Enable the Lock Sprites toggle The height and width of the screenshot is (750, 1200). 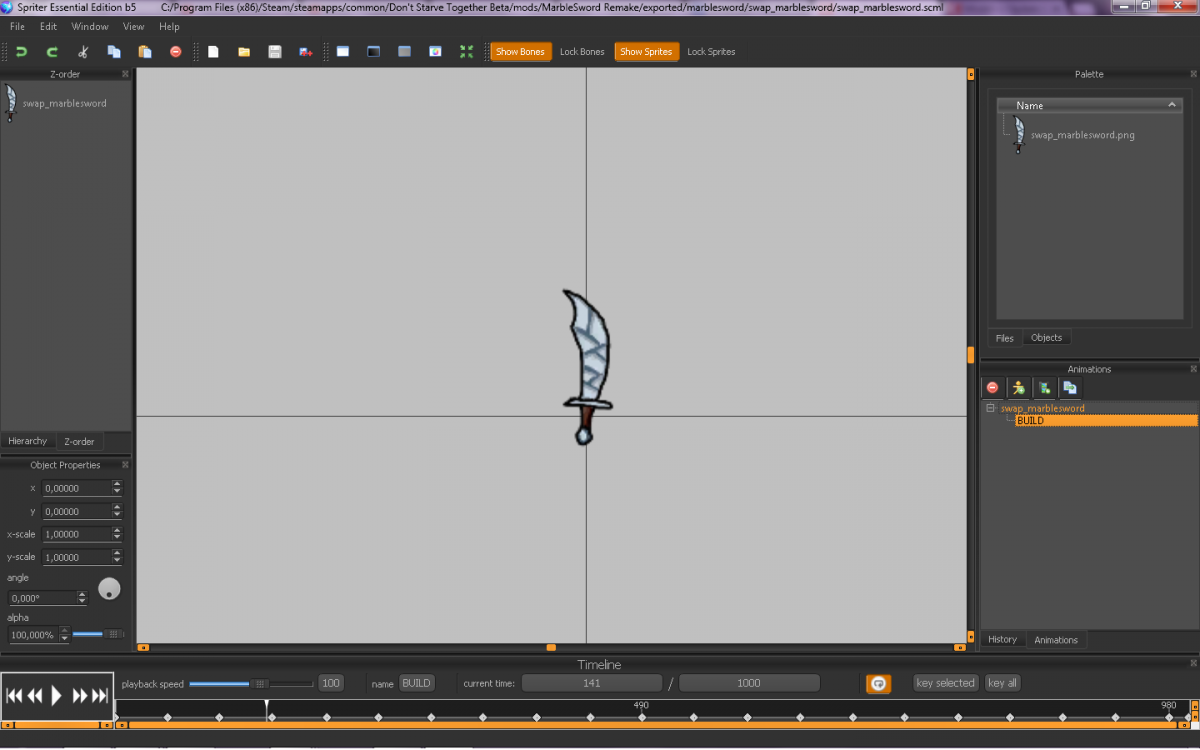click(711, 52)
